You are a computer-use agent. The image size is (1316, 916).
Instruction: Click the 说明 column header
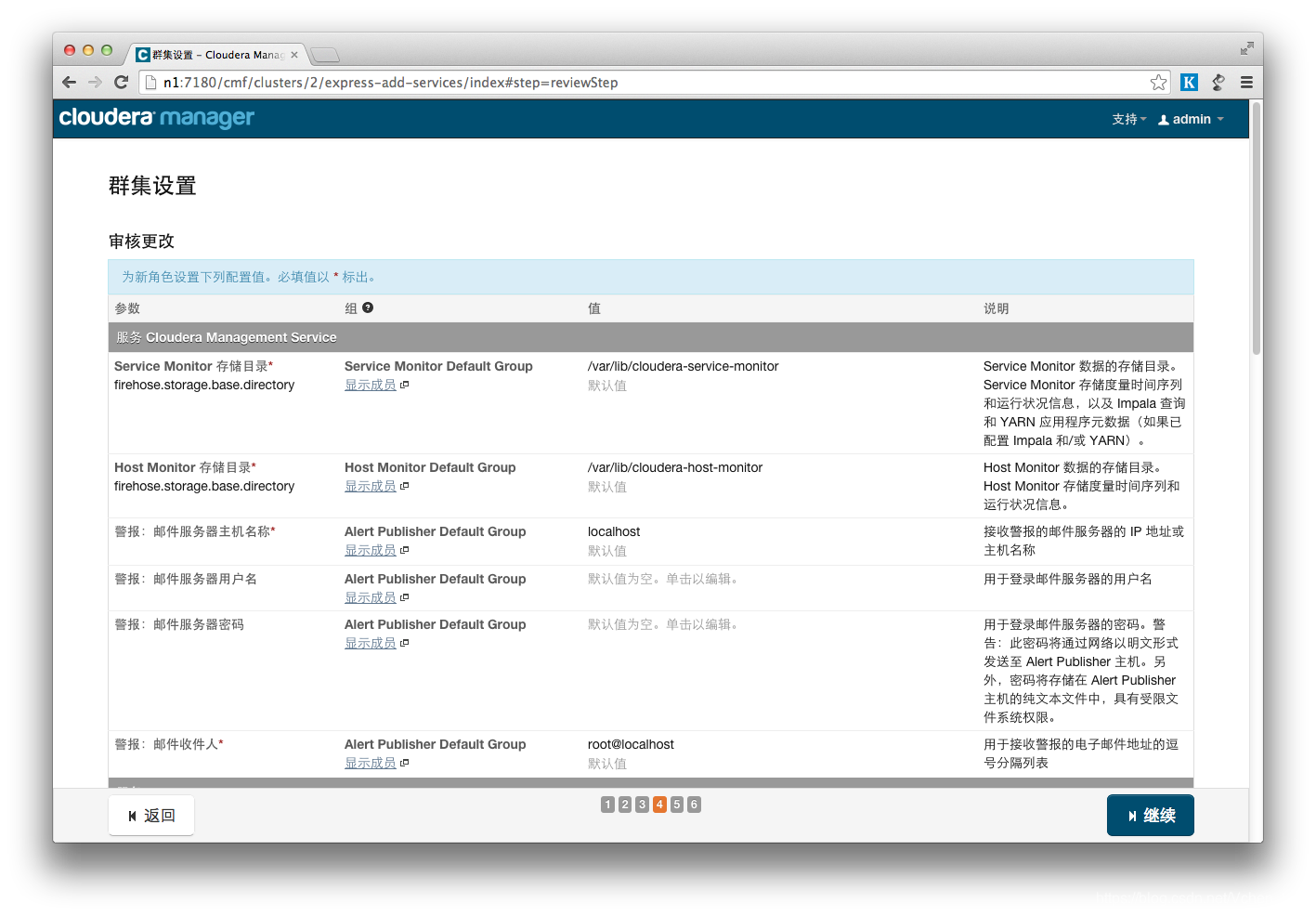click(x=997, y=308)
